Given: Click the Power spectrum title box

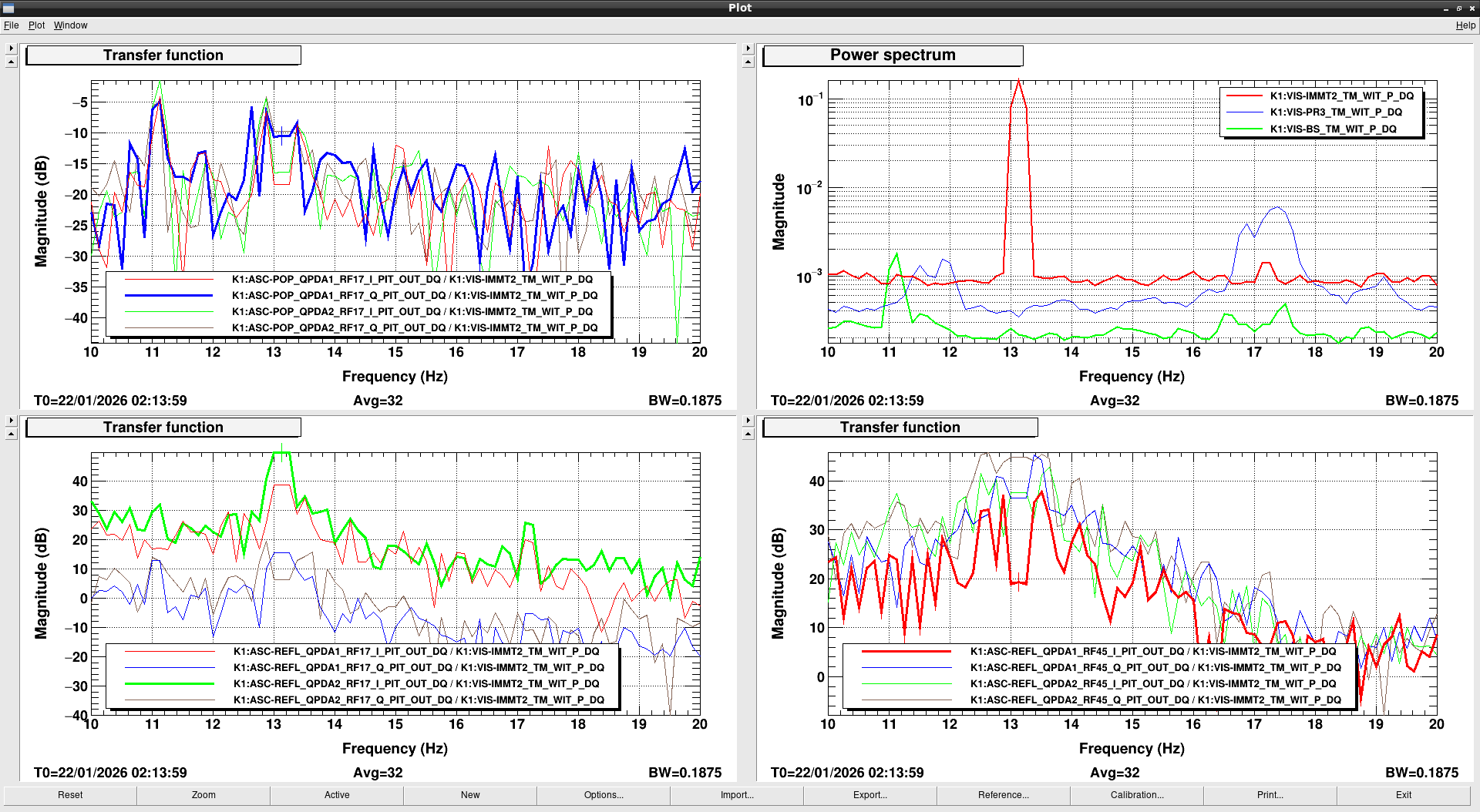Looking at the screenshot, I should point(893,55).
